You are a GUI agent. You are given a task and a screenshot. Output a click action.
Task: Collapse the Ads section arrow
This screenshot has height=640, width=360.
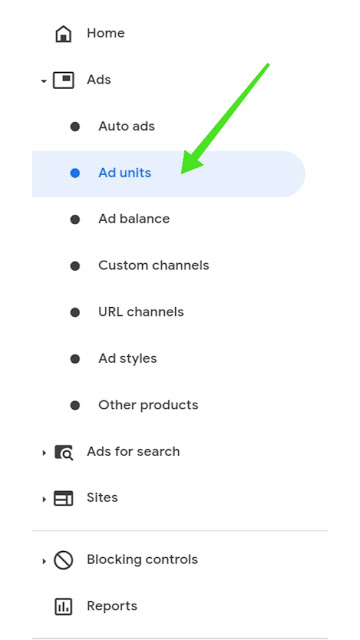pyautogui.click(x=44, y=81)
